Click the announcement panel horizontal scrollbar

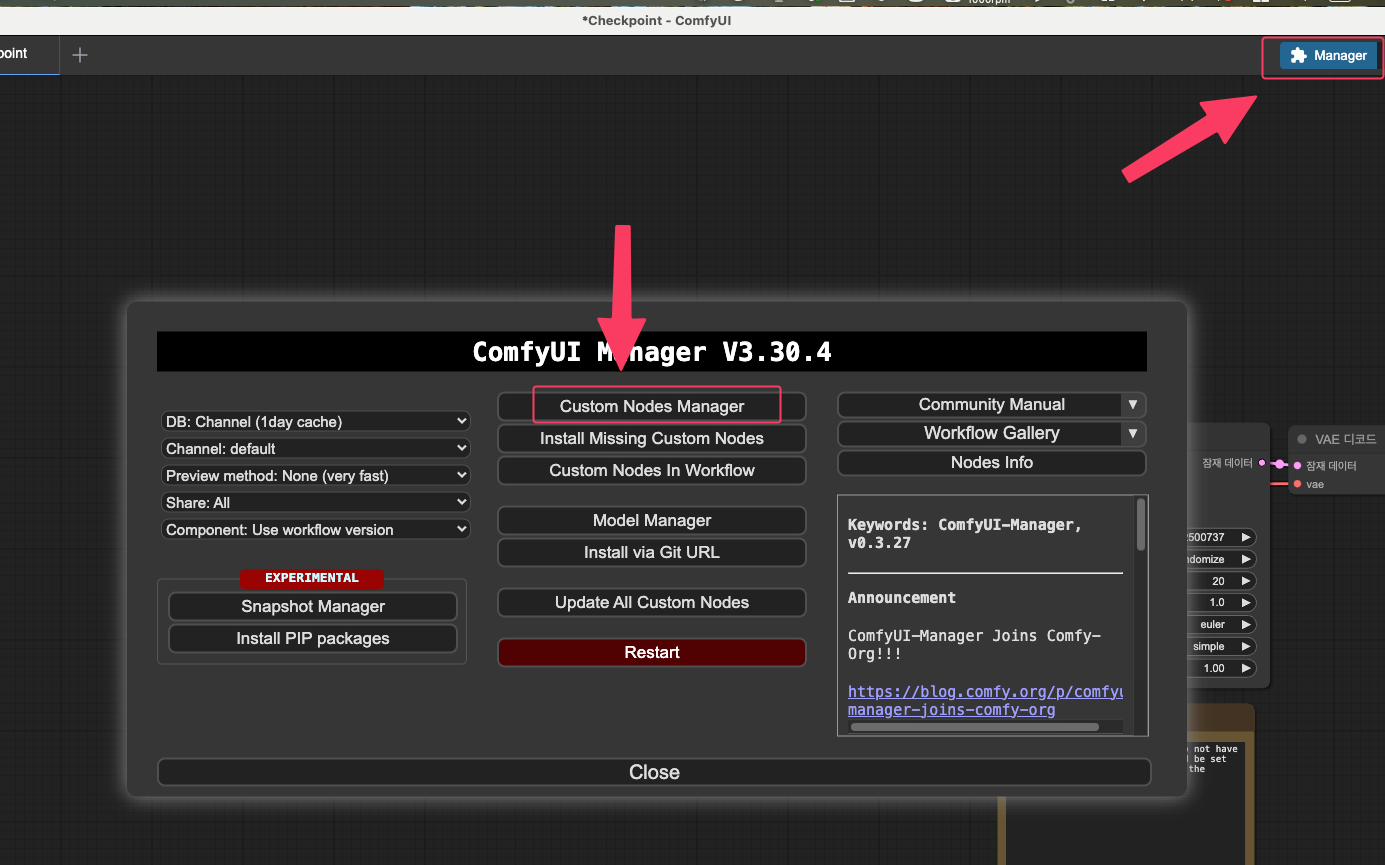975,727
